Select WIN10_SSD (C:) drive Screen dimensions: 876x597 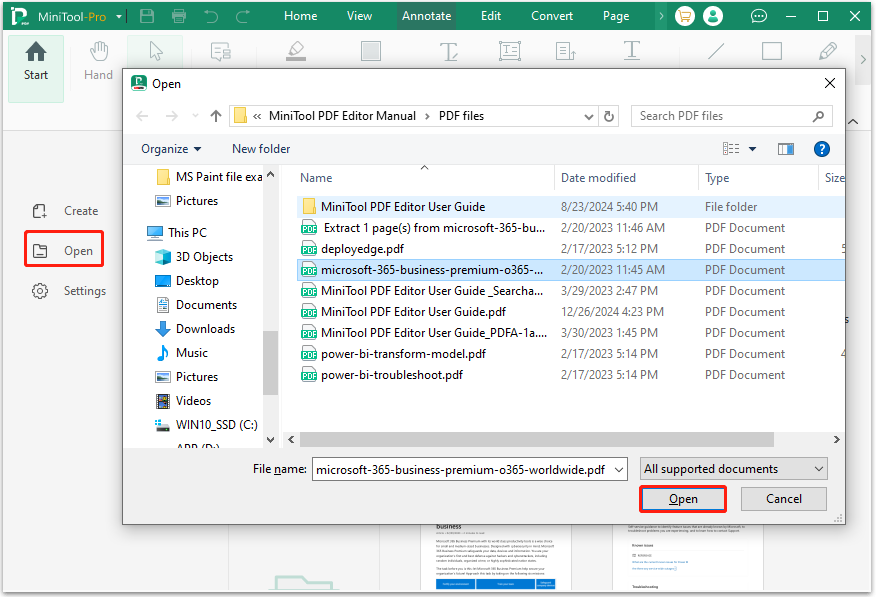pyautogui.click(x=207, y=425)
